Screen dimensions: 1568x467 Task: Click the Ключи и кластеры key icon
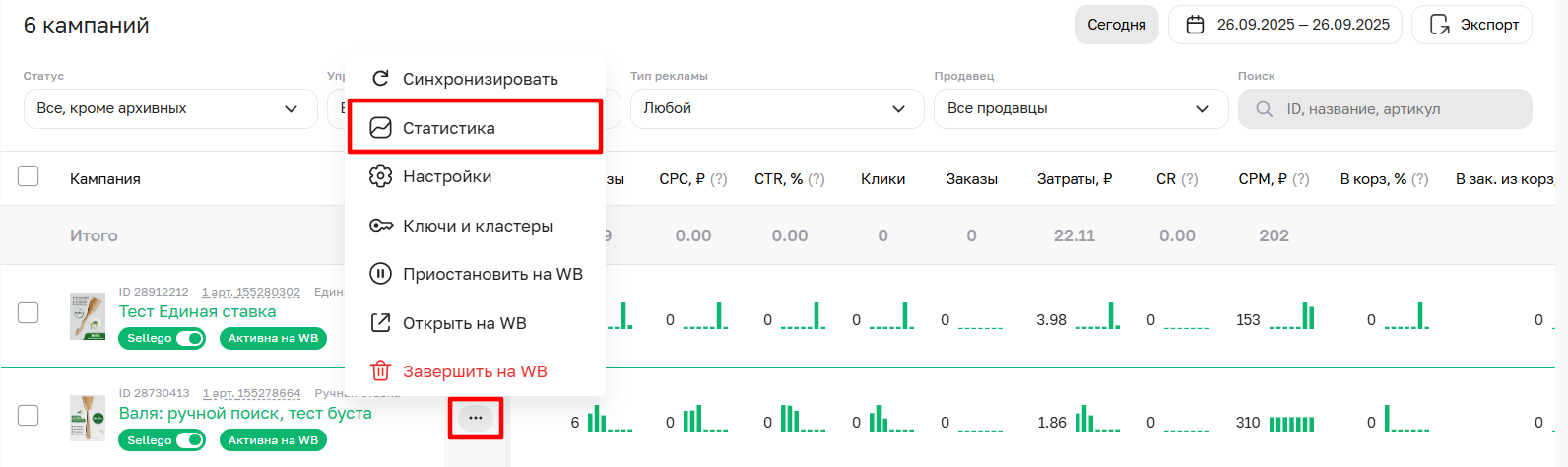[x=380, y=226]
